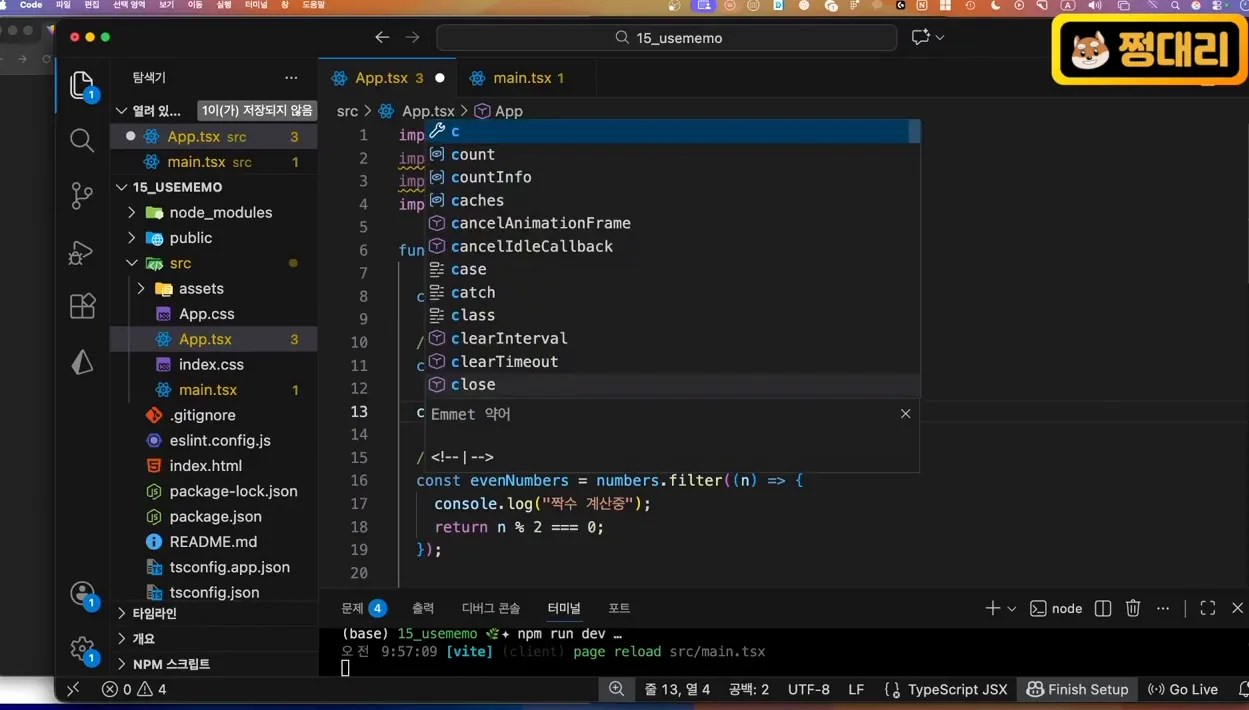
Task: Open README.md in the file tree
Action: [x=213, y=542]
